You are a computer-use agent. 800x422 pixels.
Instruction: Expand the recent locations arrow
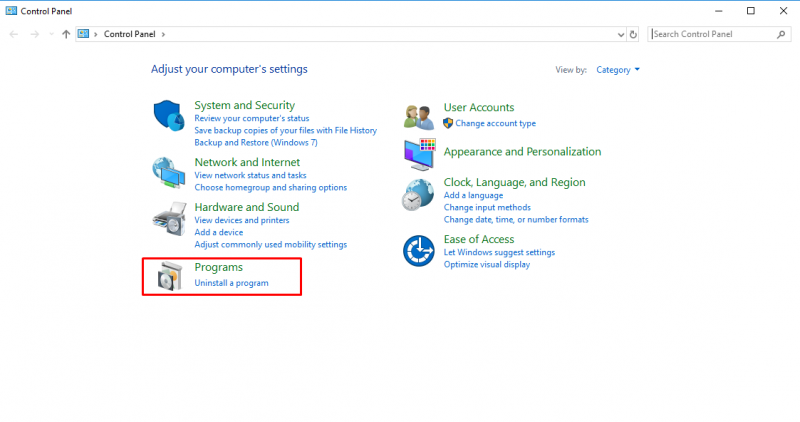51,34
